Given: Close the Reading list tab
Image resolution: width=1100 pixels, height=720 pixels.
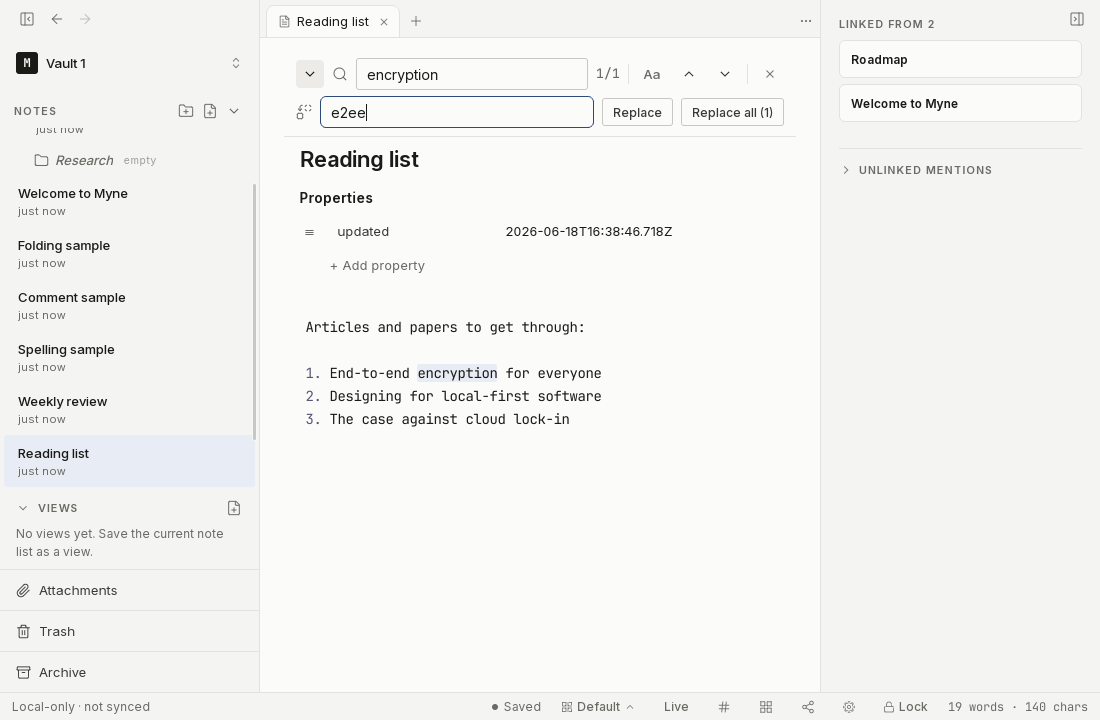Looking at the screenshot, I should point(384,22).
